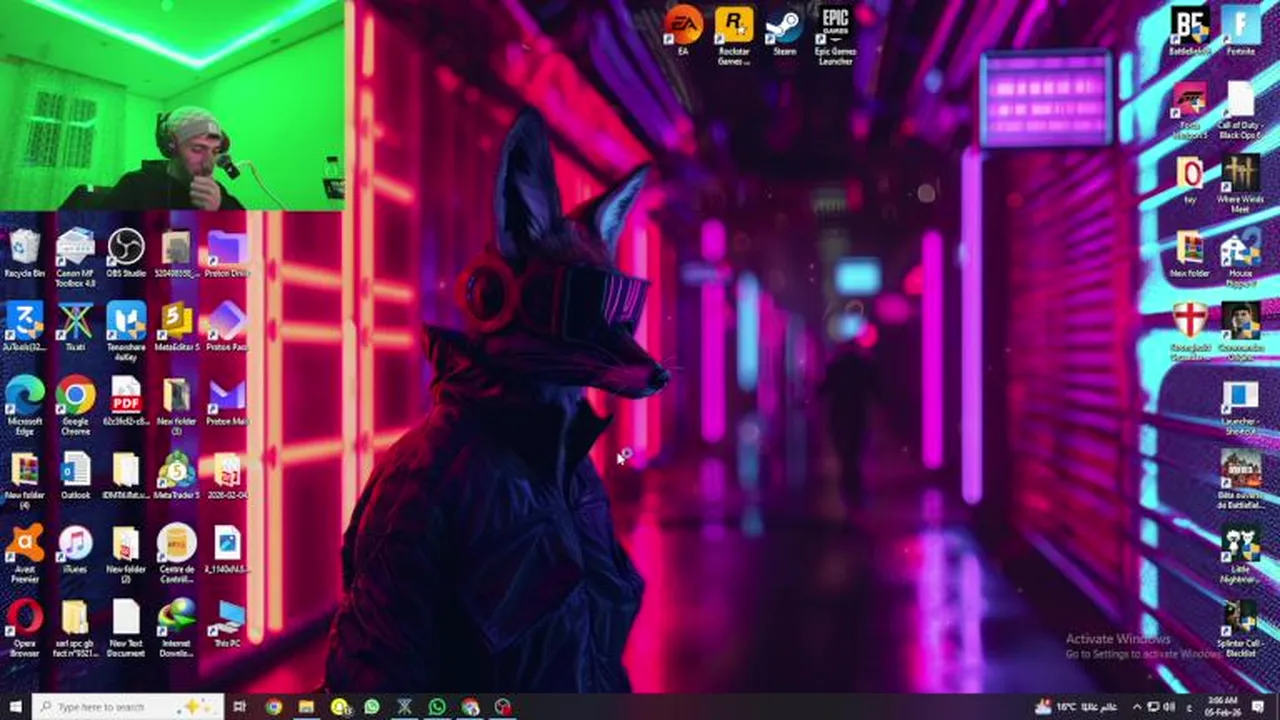The image size is (1280, 720).
Task: Select the Steam desktop shortcut
Action: point(785,30)
